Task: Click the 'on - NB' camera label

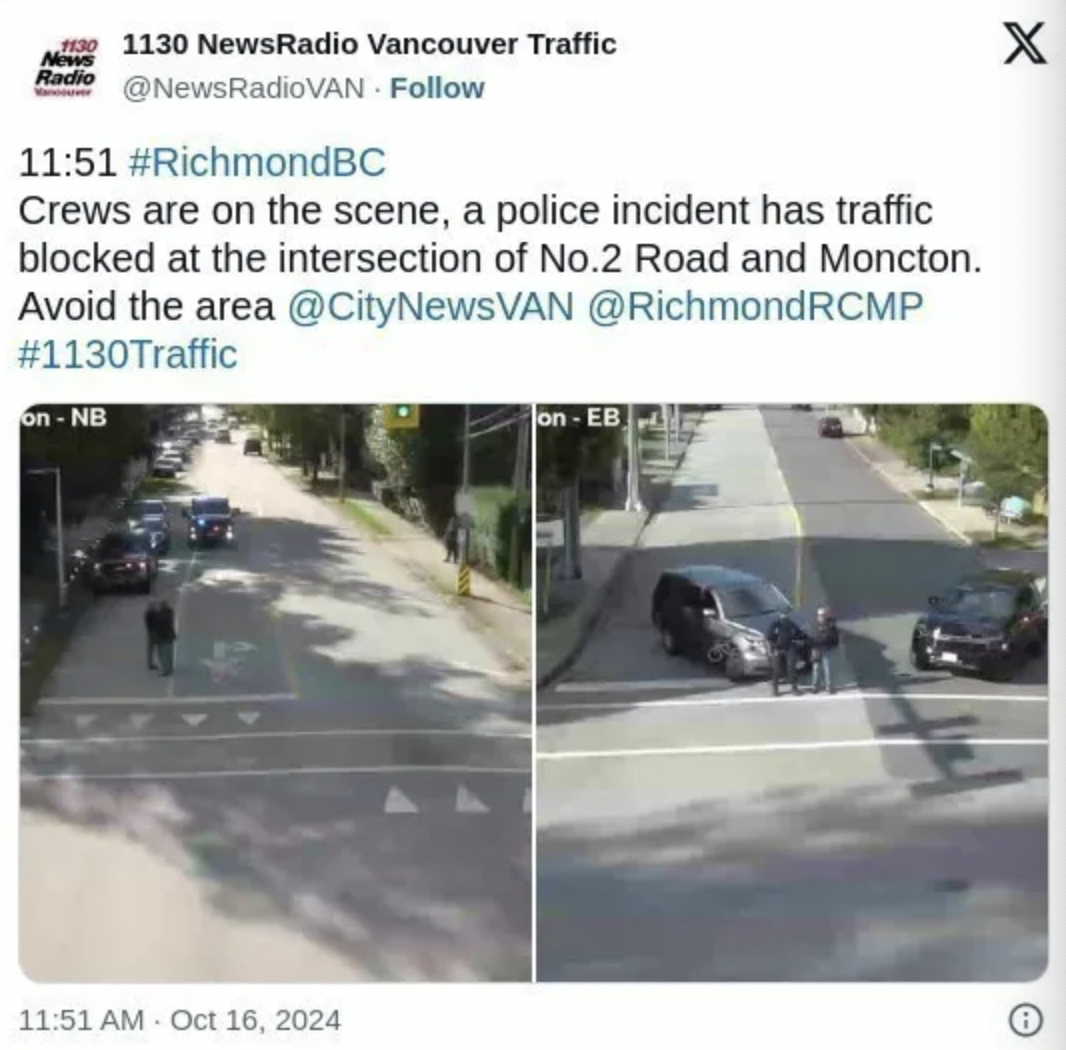Action: click(64, 417)
